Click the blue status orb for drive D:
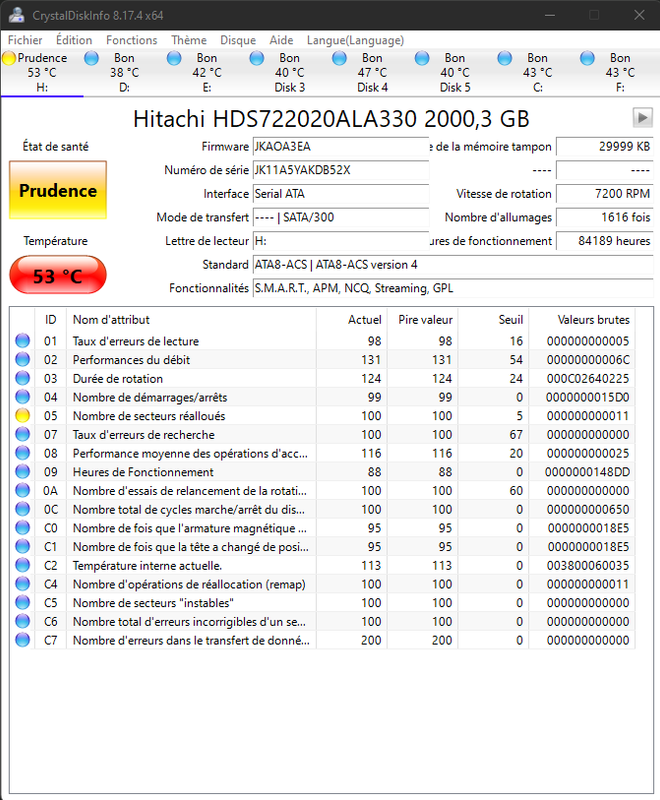The height and width of the screenshot is (800, 660). [91, 58]
